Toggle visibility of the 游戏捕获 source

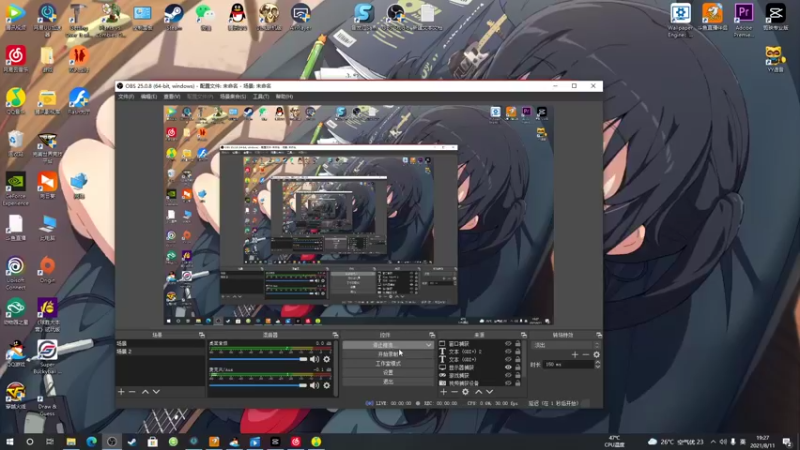point(508,375)
